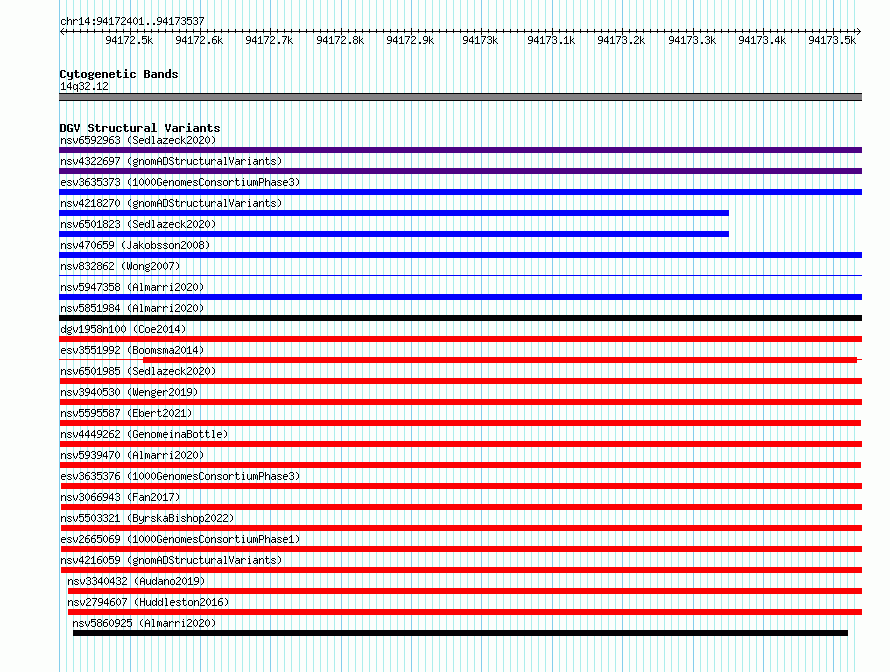
Task: Click the right arrow on the ruler
Action: coord(859,32)
